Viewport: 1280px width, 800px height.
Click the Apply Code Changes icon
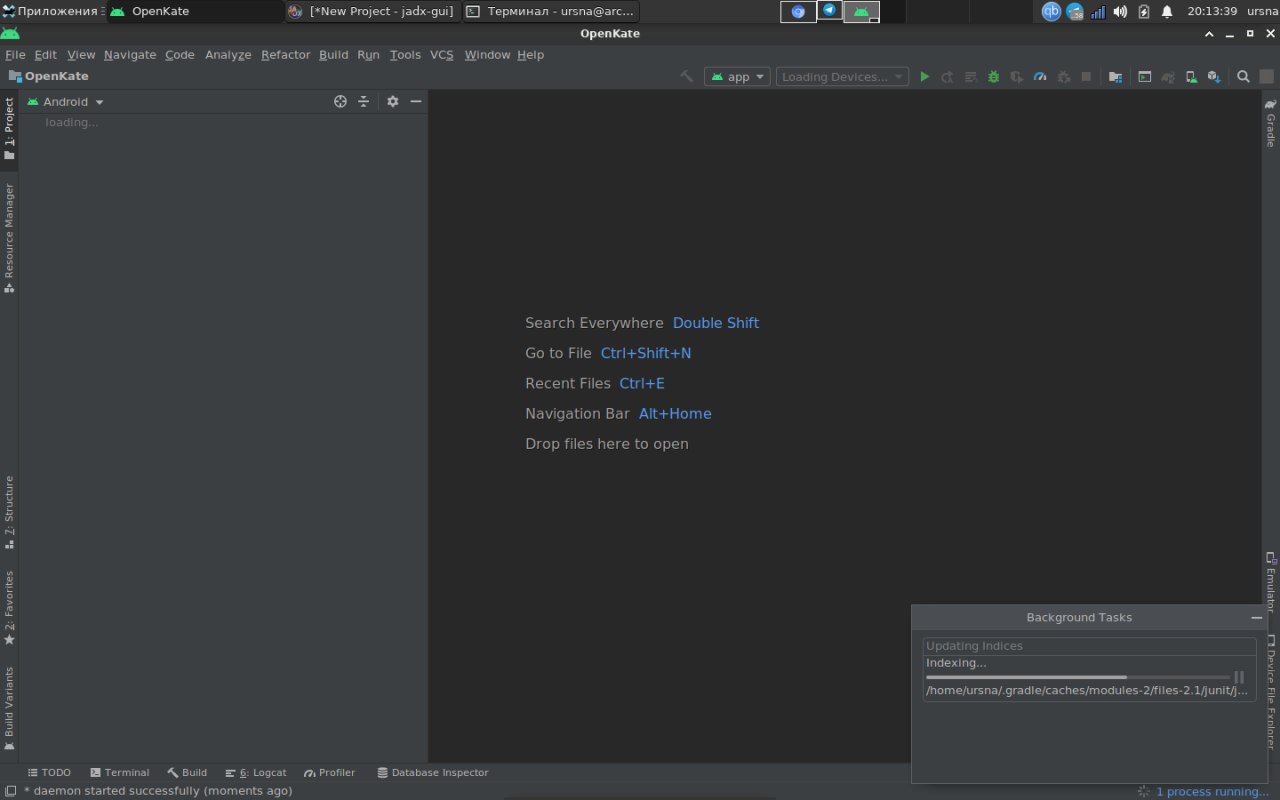coord(970,77)
